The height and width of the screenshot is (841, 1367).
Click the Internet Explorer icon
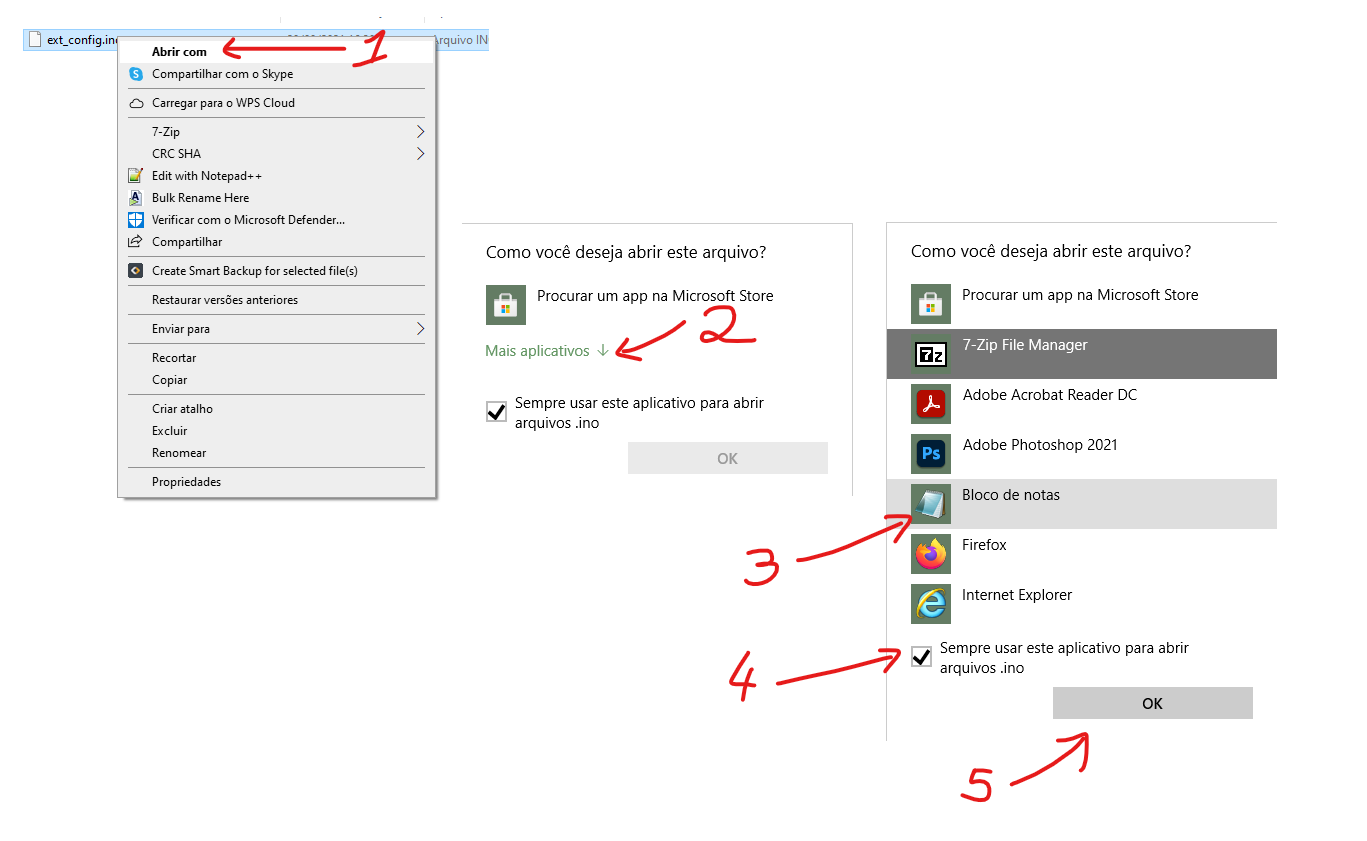coord(931,604)
